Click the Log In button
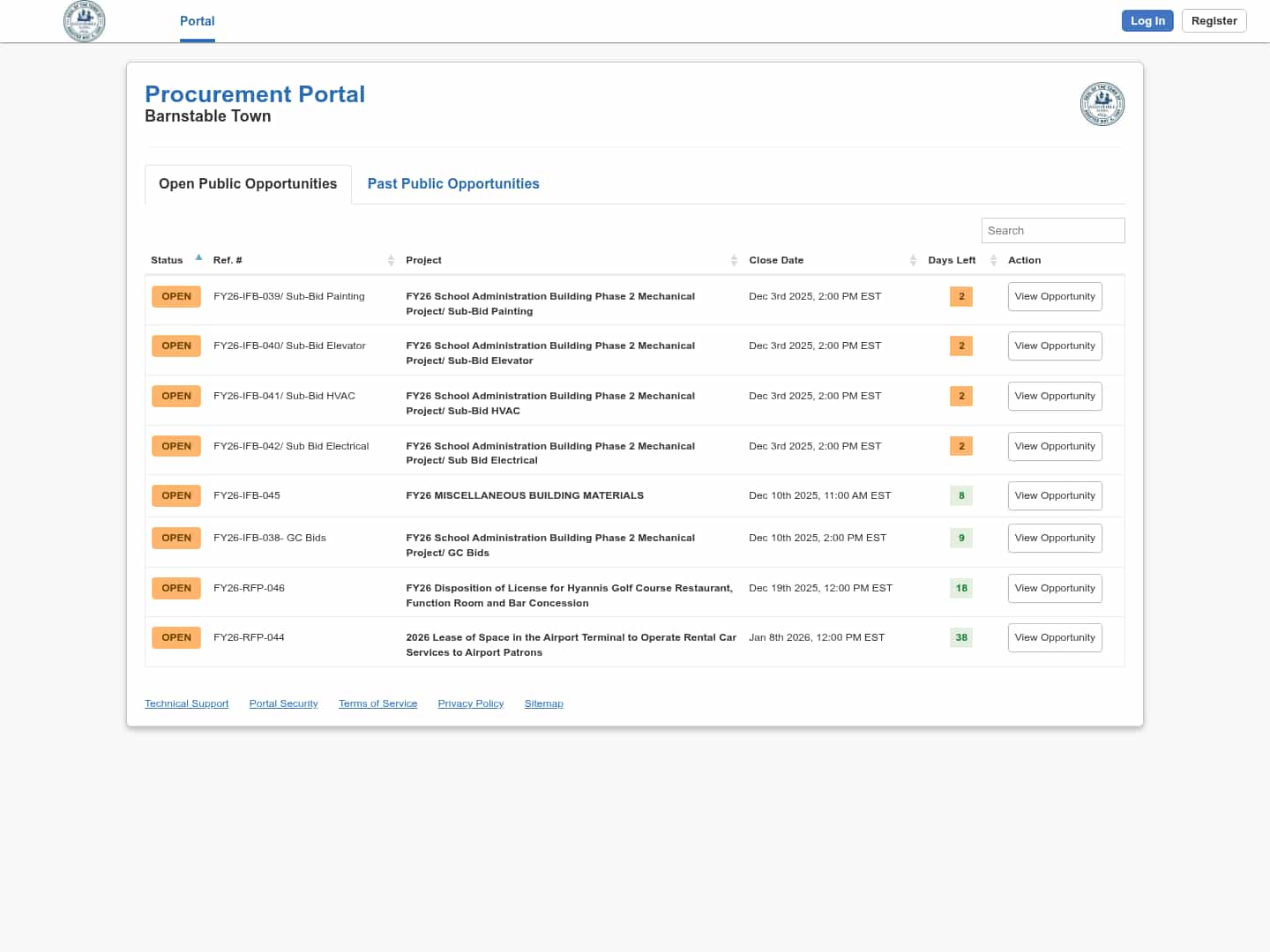This screenshot has width=1270, height=952. (1147, 21)
